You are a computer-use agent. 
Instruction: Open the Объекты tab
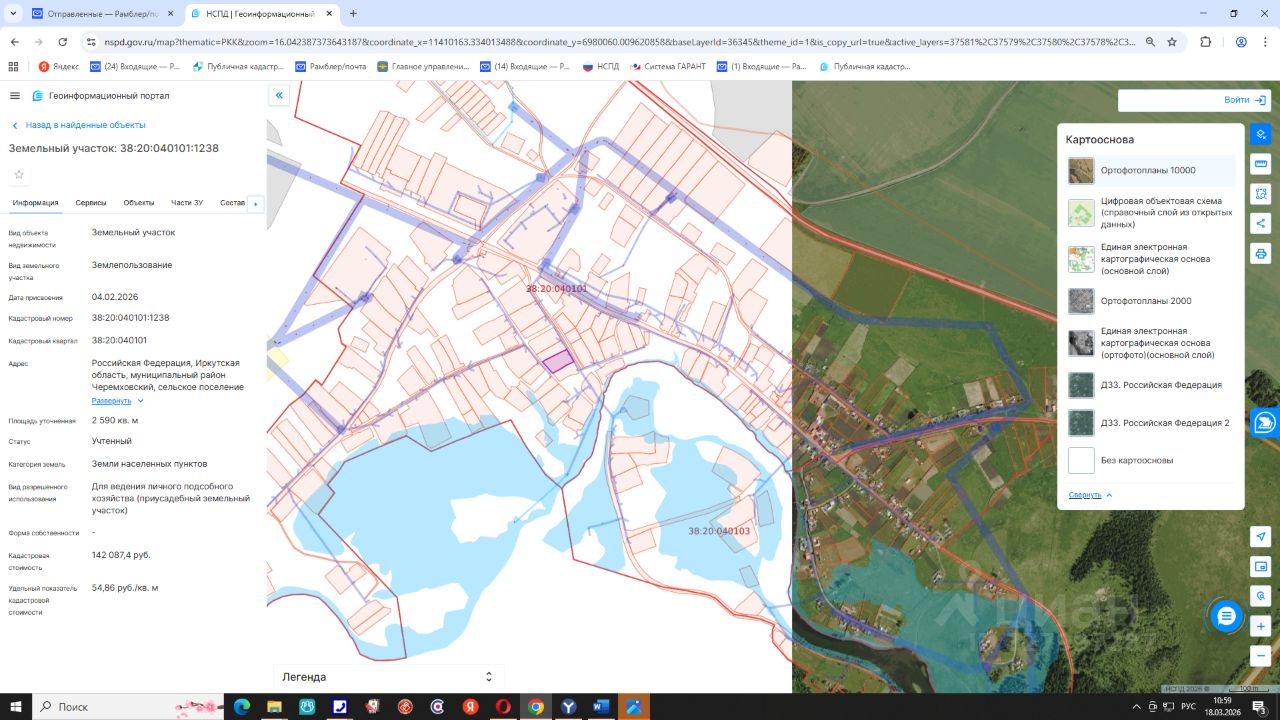coord(139,203)
